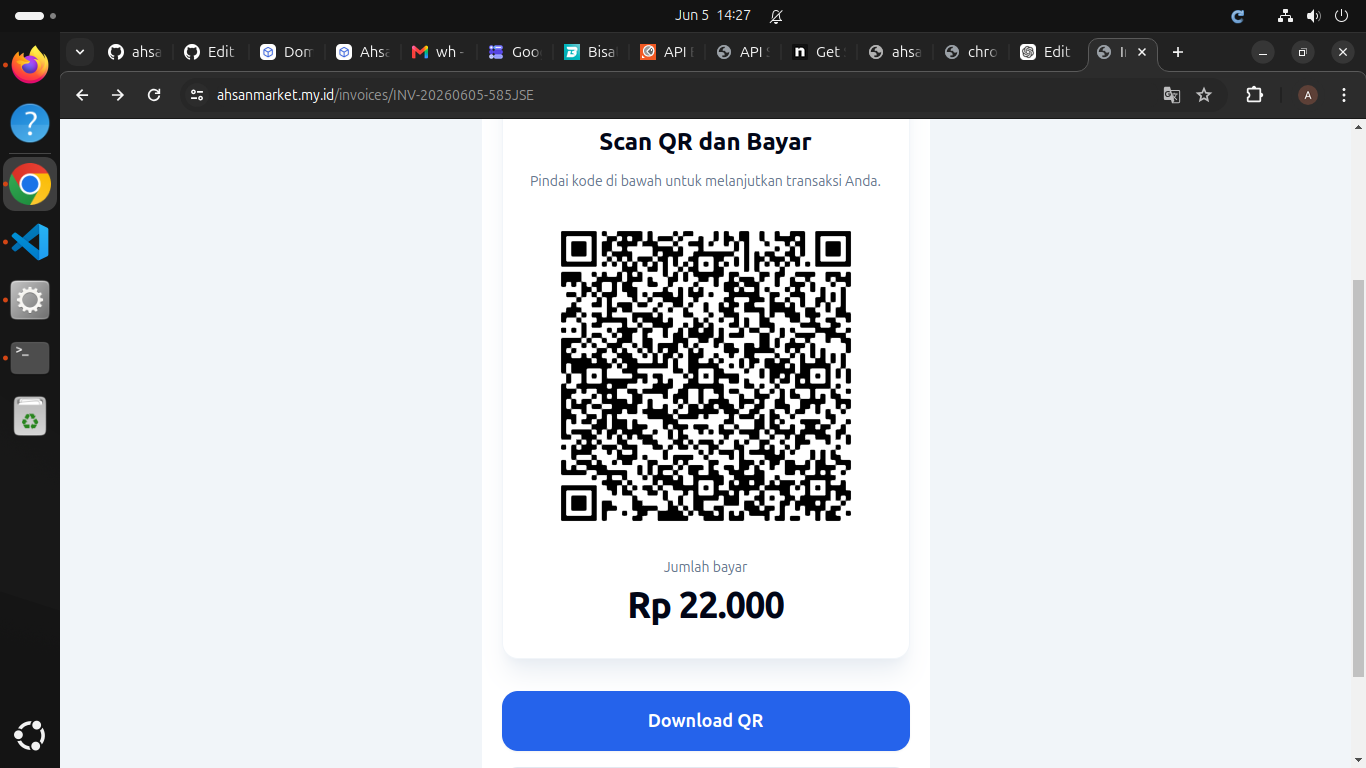The height and width of the screenshot is (768, 1366).
Task: Switch to the Gmail "wh" tab
Action: point(439,52)
